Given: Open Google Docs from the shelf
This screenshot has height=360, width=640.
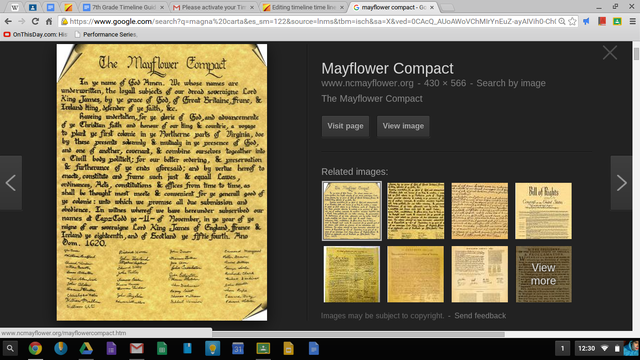Looking at the screenshot, I should (x=313, y=349).
